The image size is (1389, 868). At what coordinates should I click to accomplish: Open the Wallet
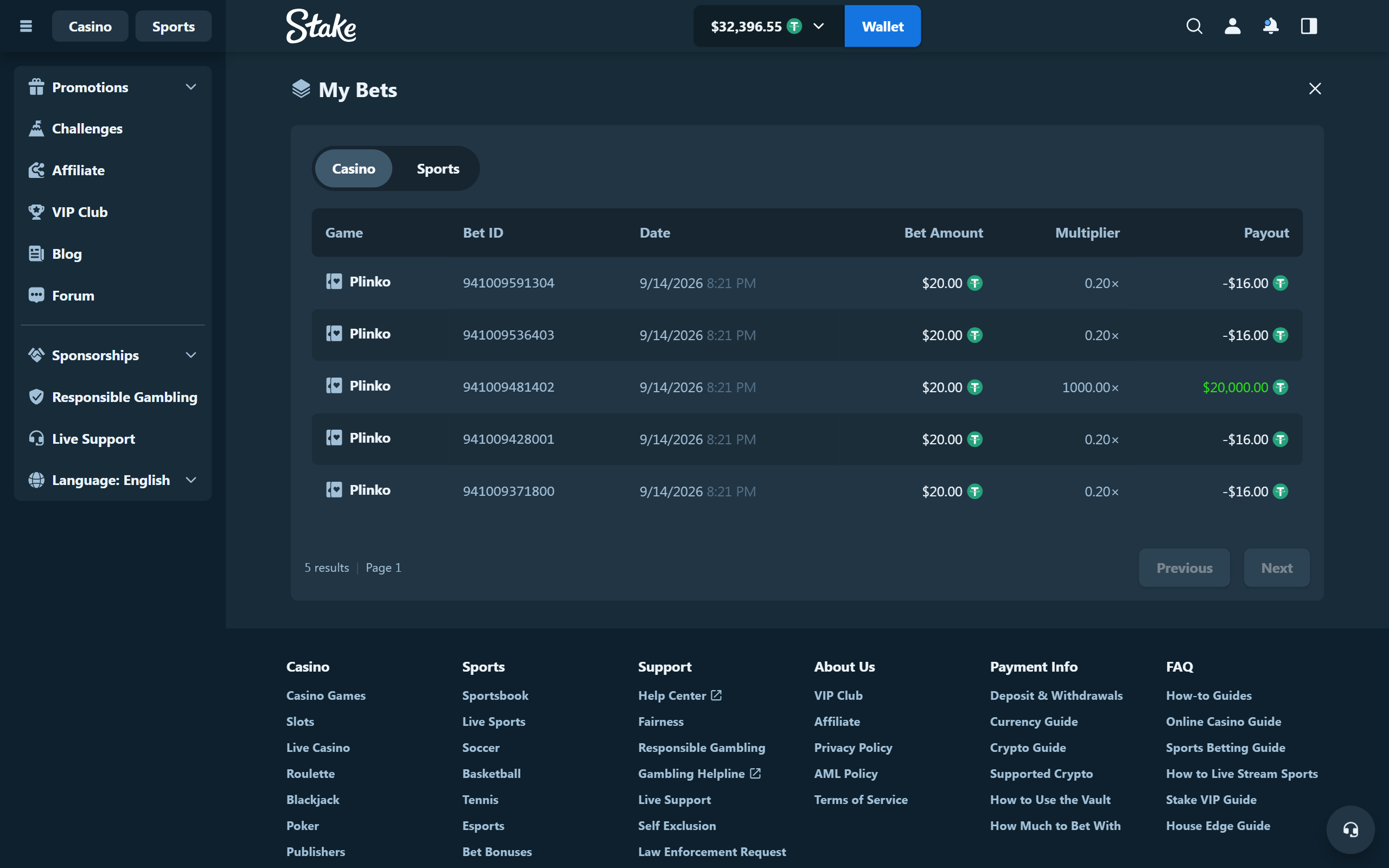(882, 27)
